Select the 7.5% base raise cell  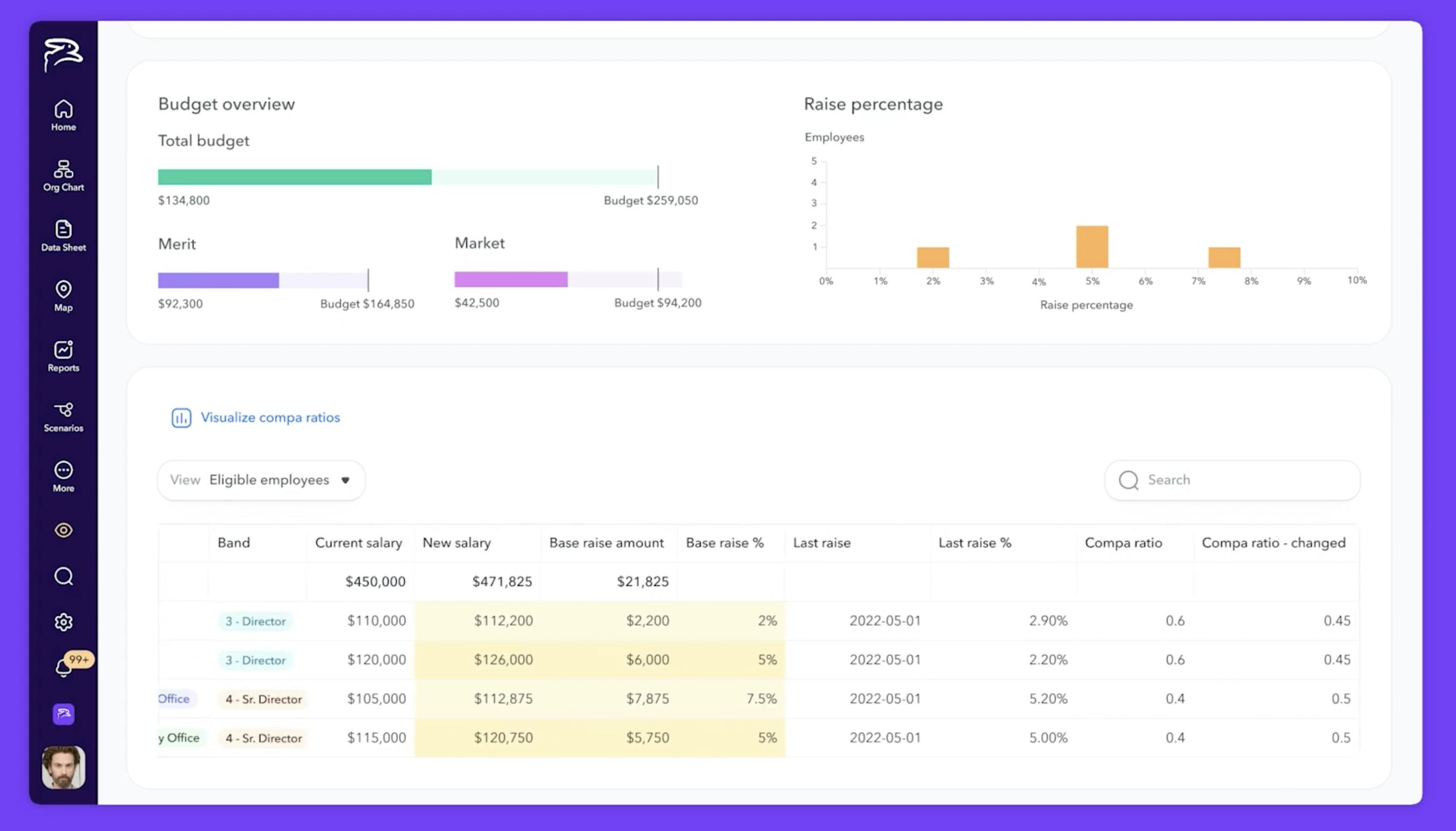tap(761, 699)
